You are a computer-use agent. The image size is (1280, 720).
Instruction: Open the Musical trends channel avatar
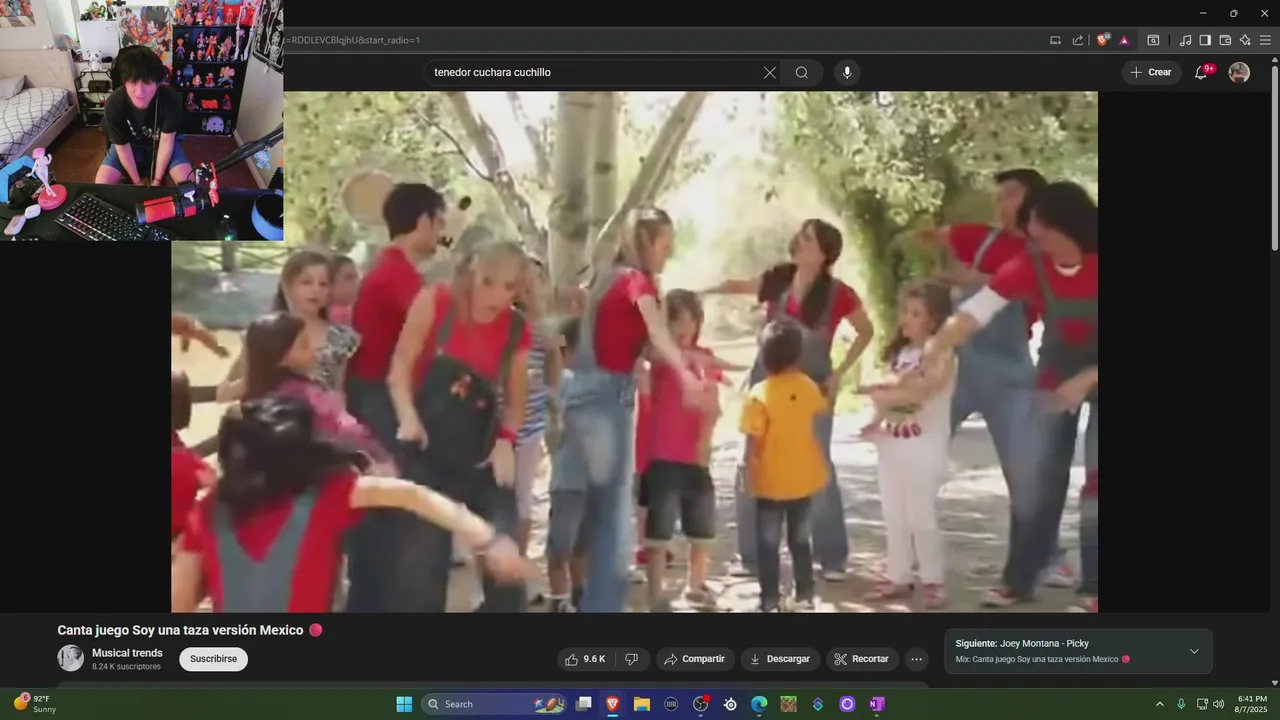(x=70, y=658)
